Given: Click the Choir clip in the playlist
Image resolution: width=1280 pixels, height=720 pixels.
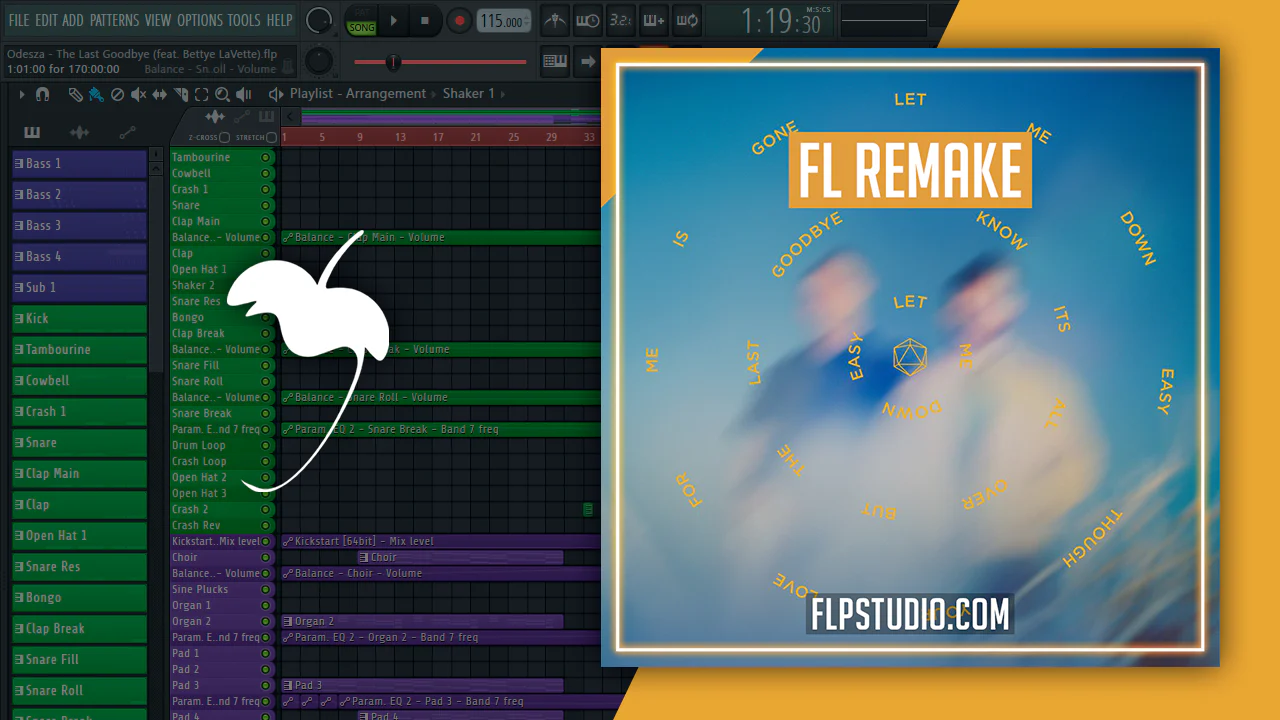Looking at the screenshot, I should [x=460, y=557].
